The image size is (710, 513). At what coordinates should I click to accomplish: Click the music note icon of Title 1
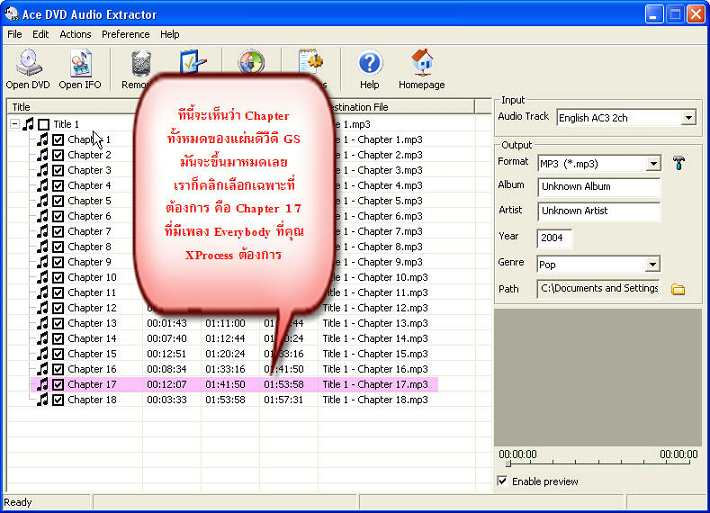pyautogui.click(x=29, y=124)
